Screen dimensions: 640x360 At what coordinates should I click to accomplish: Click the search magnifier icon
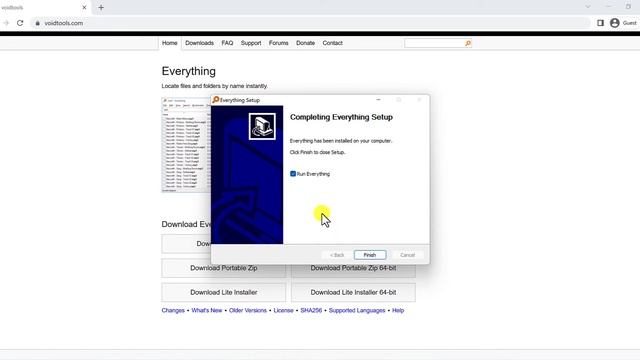[x=468, y=43]
